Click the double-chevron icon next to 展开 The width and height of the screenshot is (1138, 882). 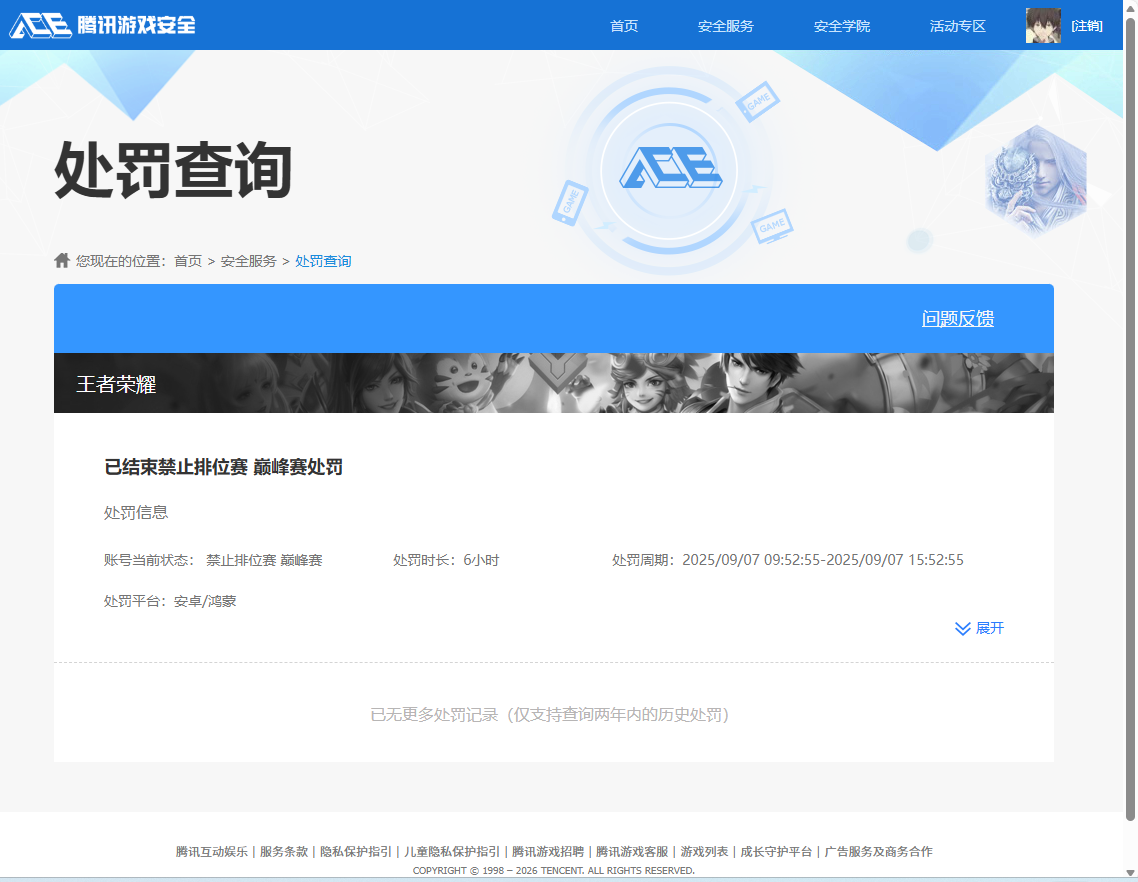(962, 628)
